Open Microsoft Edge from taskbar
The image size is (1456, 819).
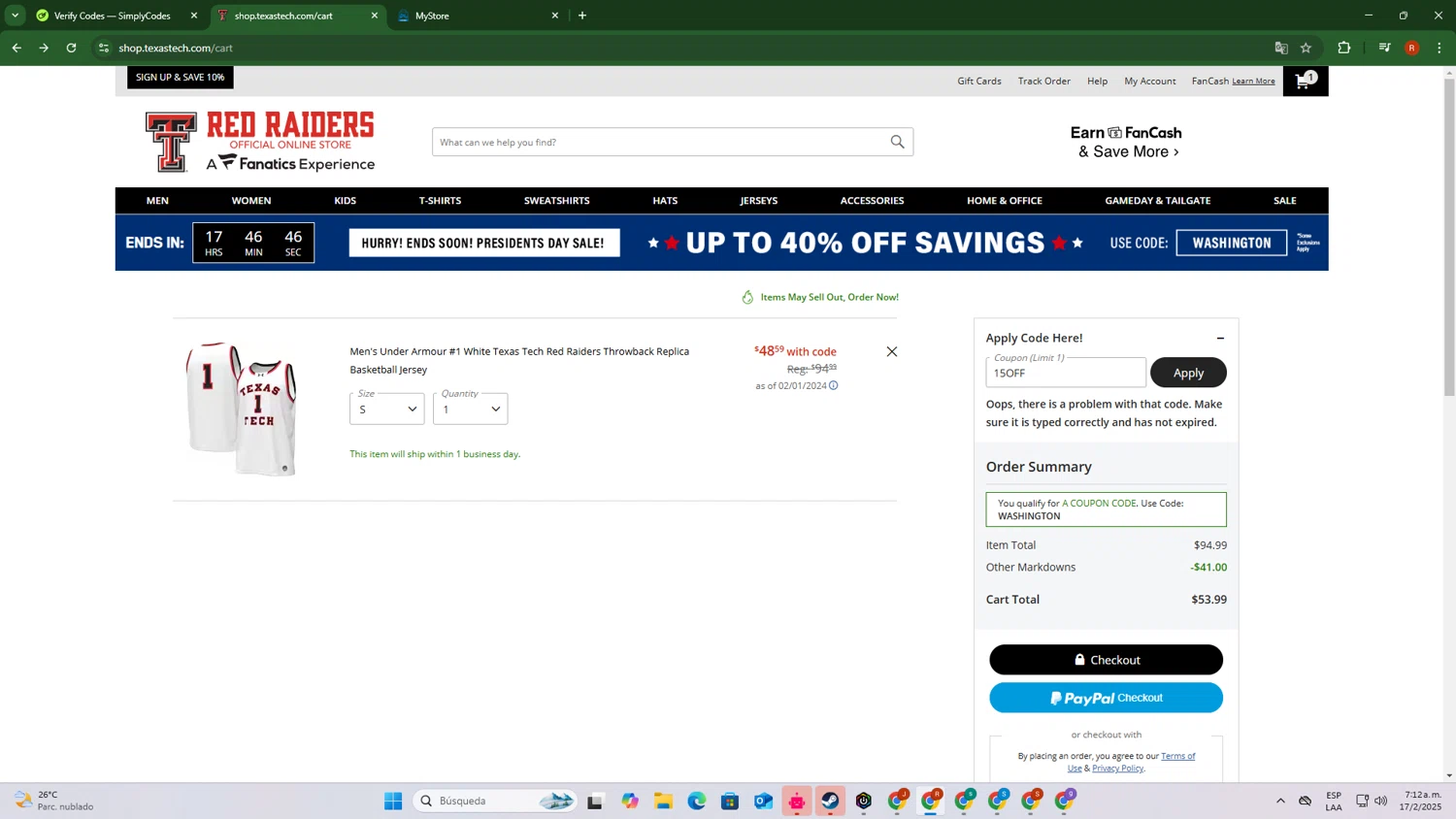[x=697, y=801]
